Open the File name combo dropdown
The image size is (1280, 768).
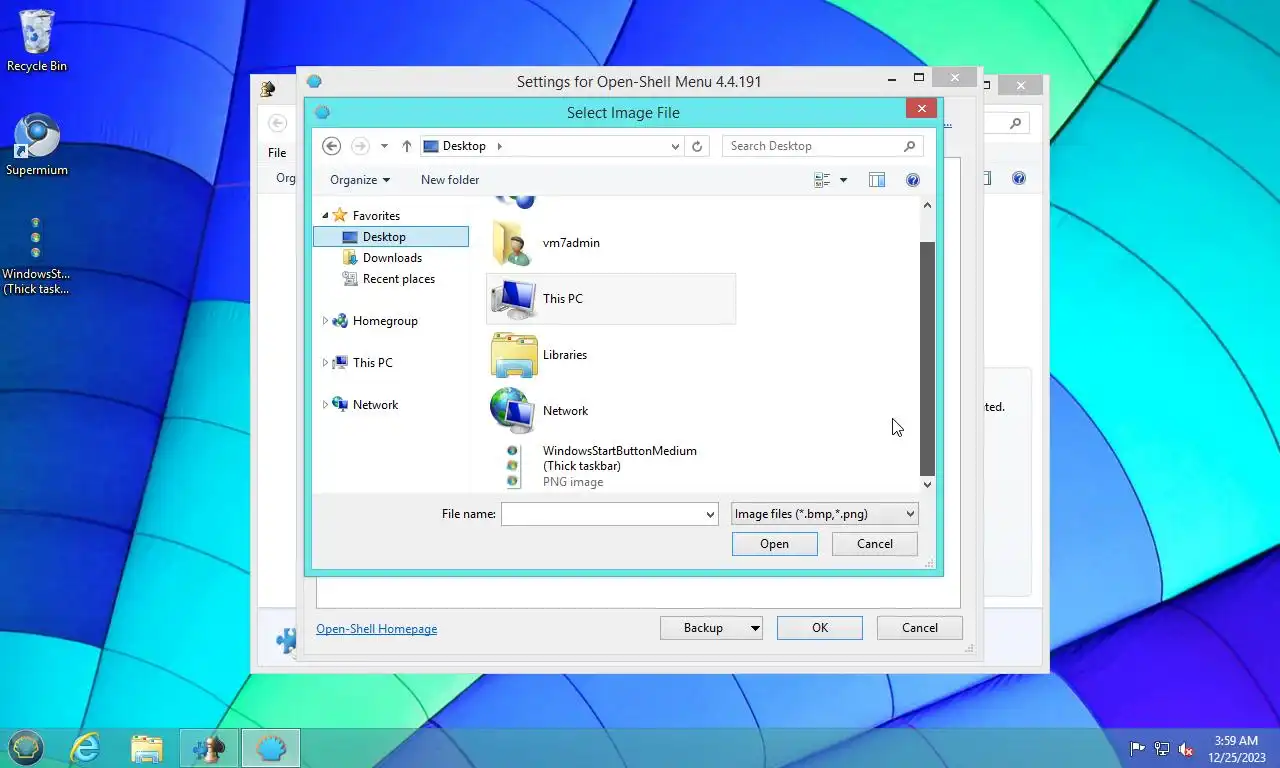[710, 514]
